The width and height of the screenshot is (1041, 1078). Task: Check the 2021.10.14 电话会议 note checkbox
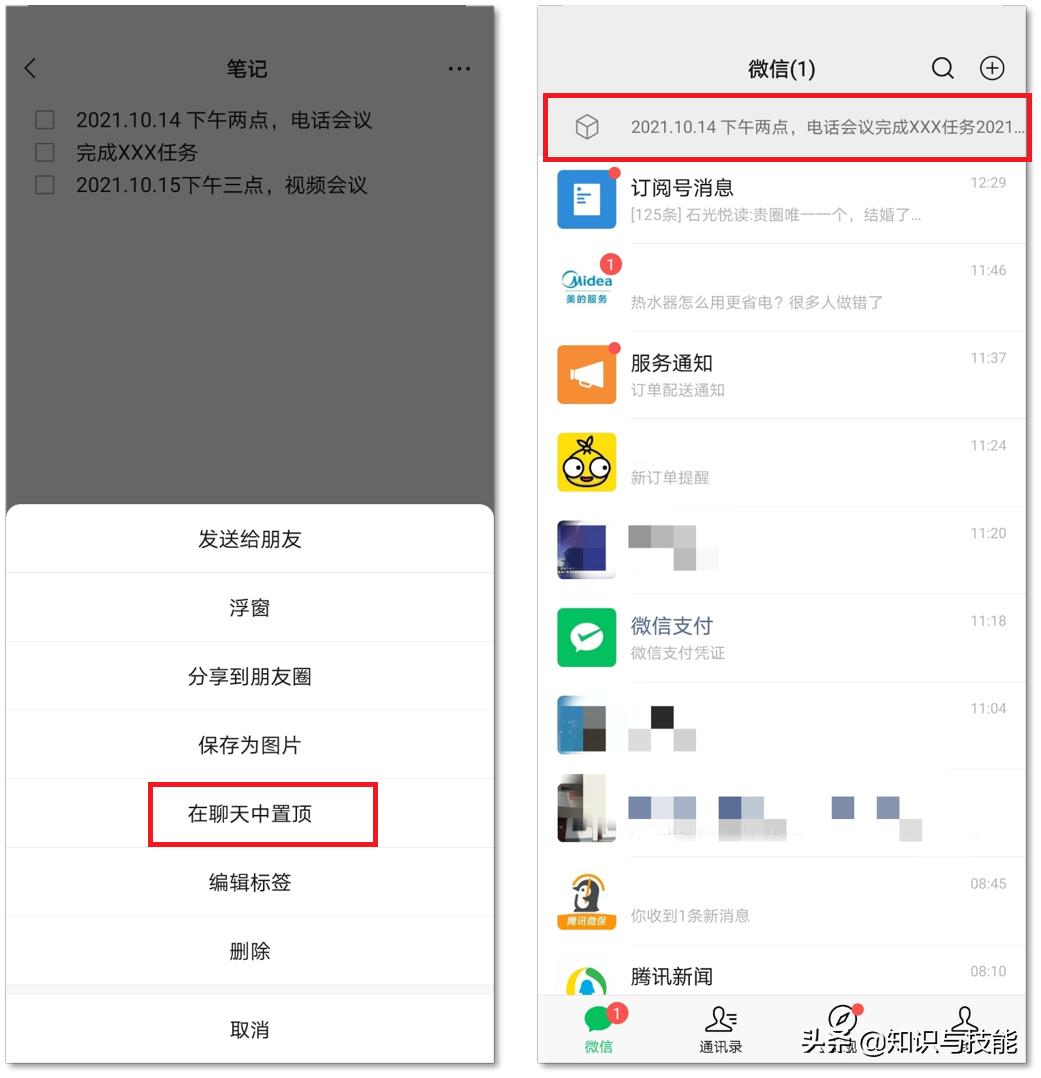(44, 119)
